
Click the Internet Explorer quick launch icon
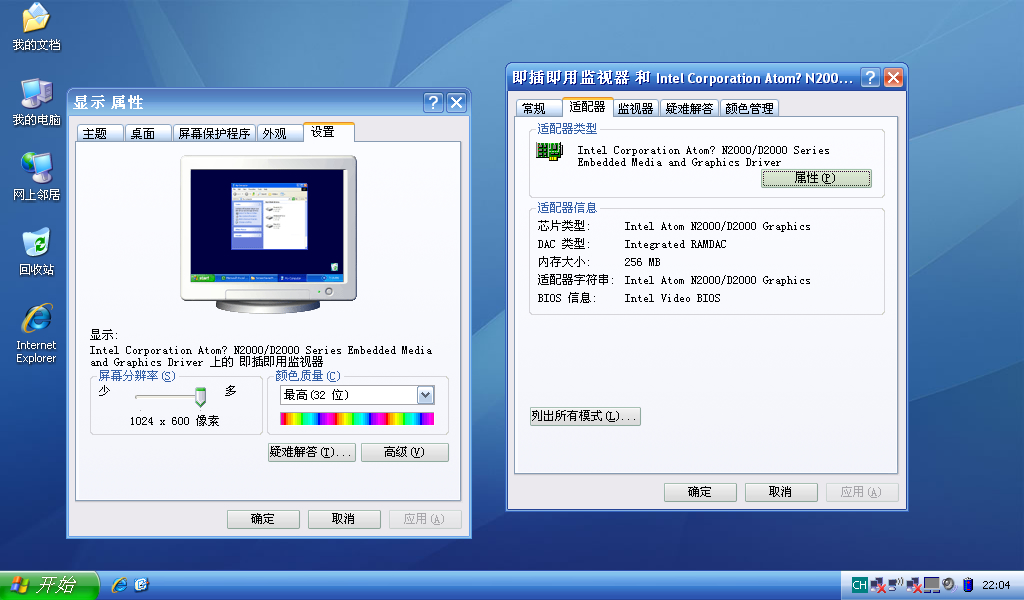120,585
